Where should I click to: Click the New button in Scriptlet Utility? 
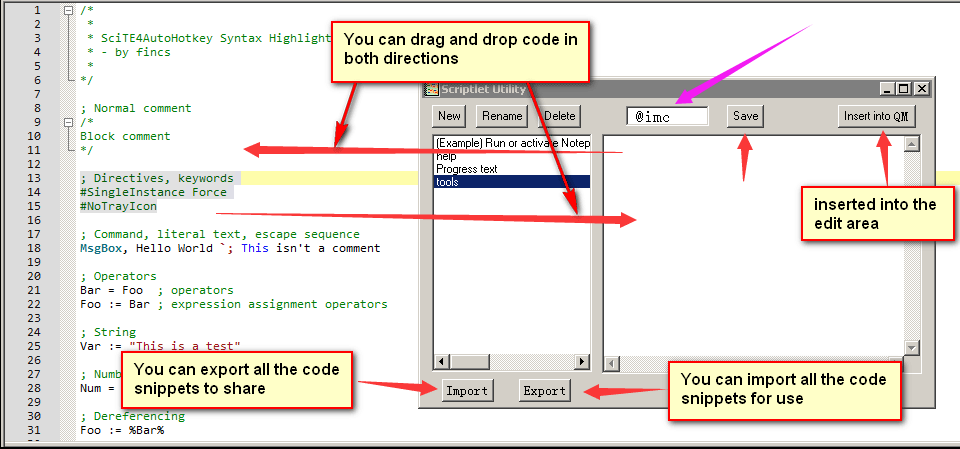pyautogui.click(x=449, y=116)
